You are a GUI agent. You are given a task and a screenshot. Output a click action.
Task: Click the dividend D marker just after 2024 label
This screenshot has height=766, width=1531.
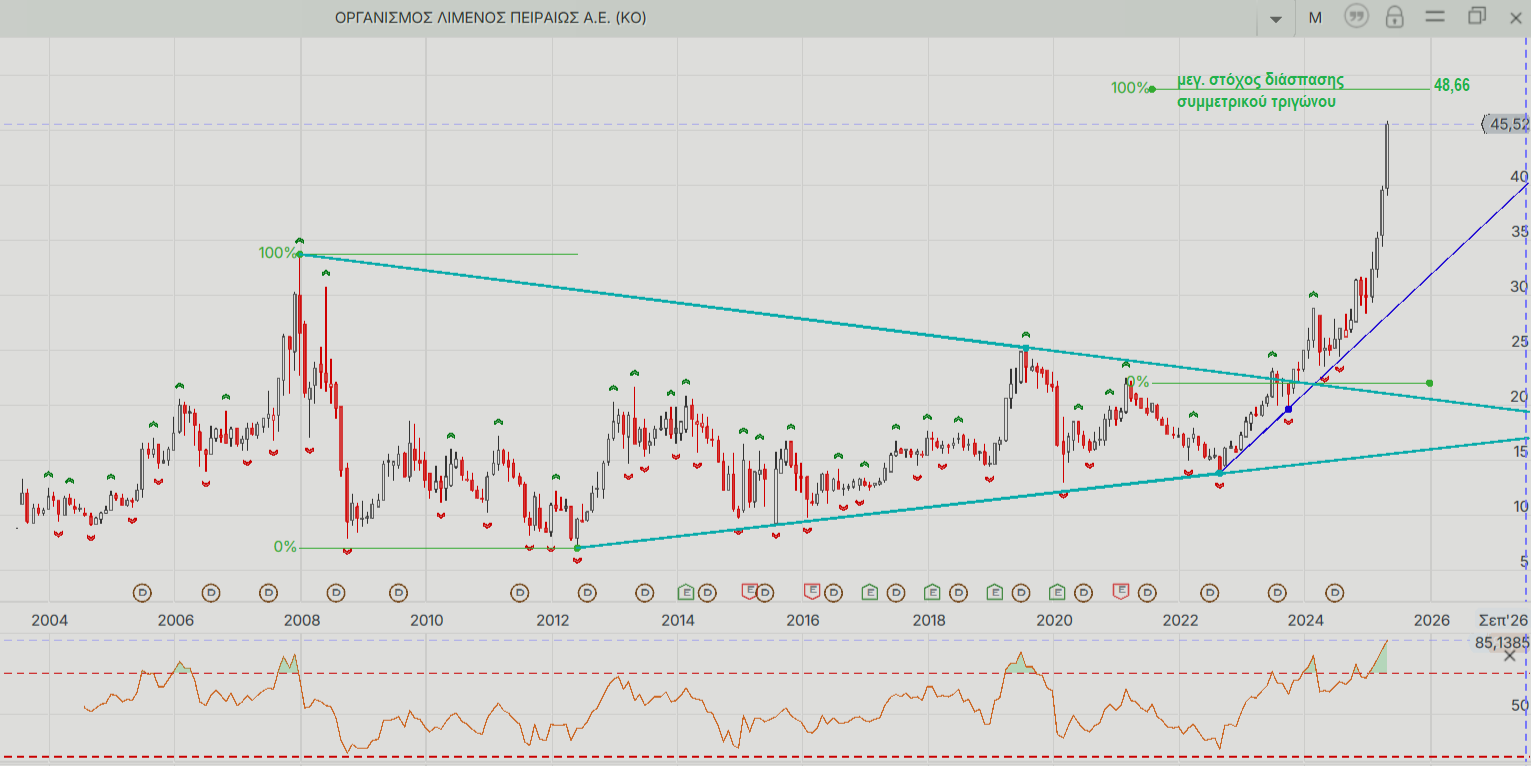coord(1335,593)
